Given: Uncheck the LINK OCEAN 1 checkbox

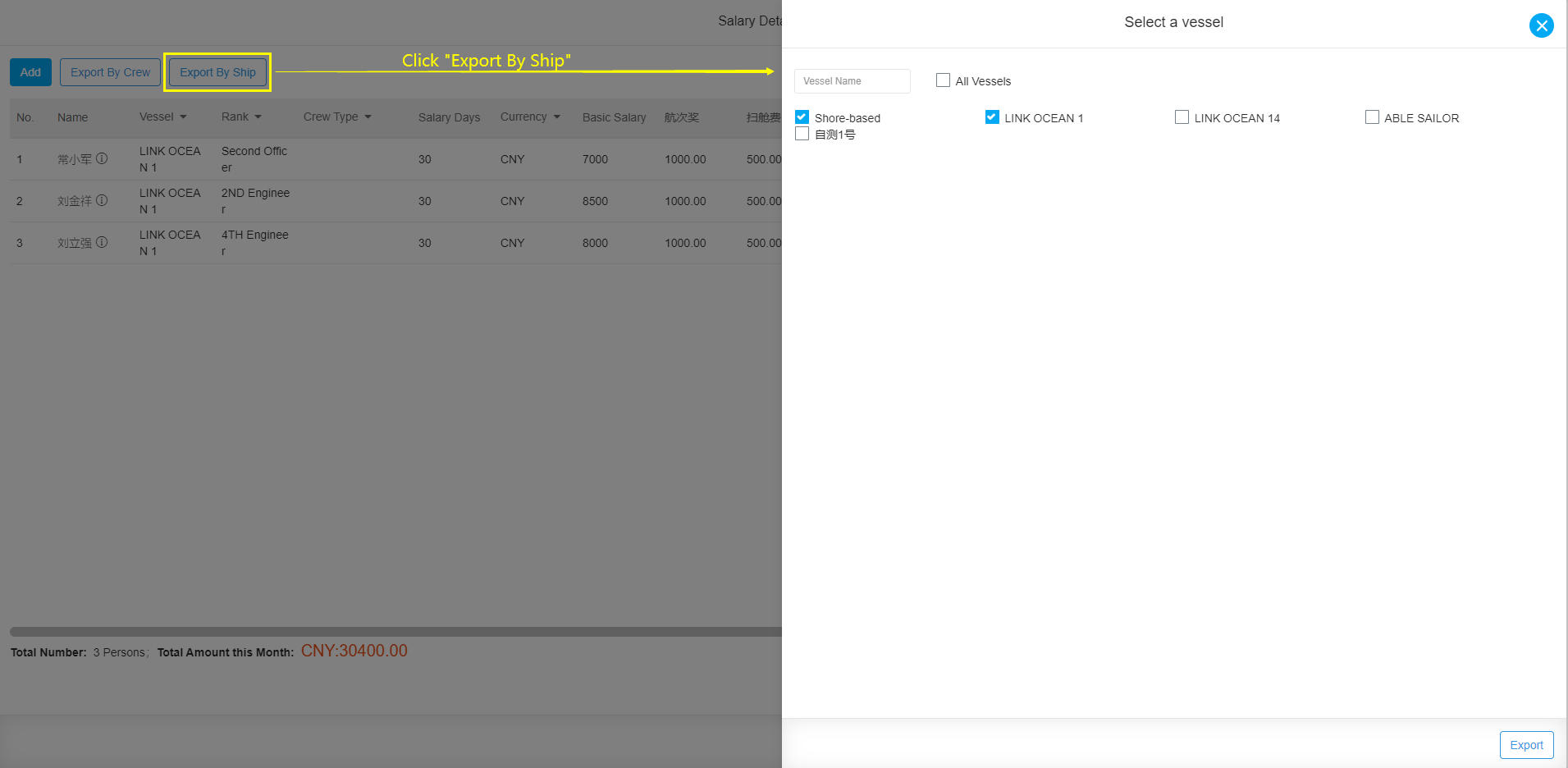Looking at the screenshot, I should click(x=992, y=117).
